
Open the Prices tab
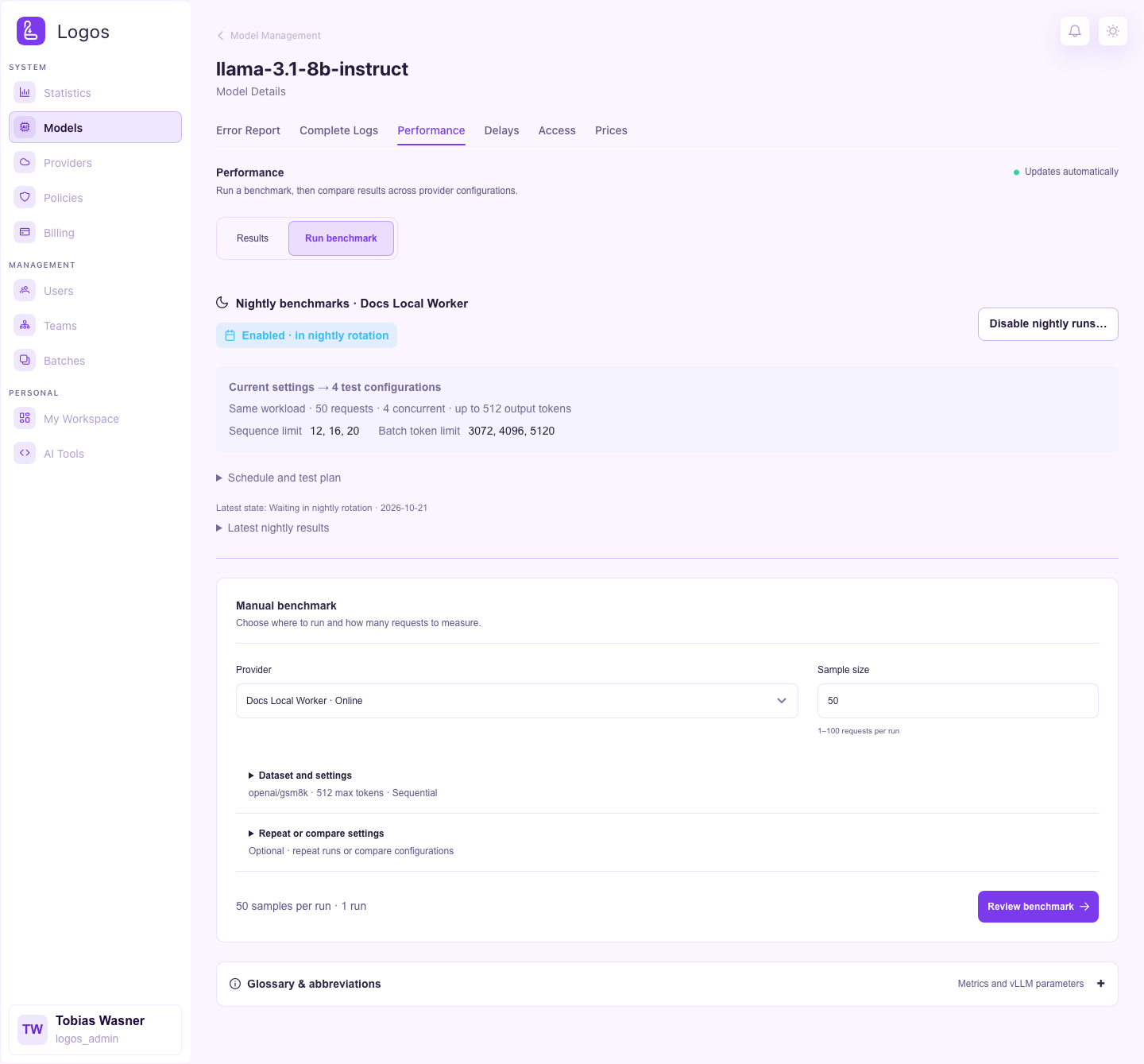click(611, 130)
